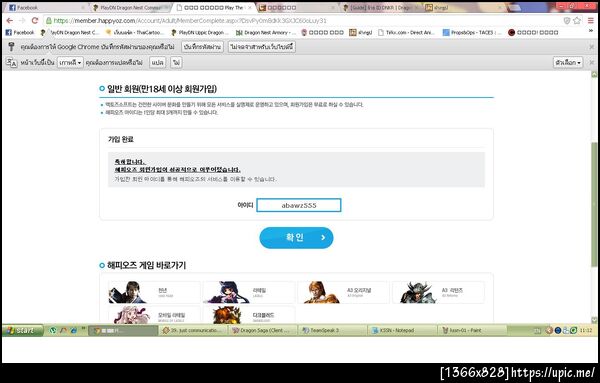Click the scrollbar down arrow

point(594,320)
